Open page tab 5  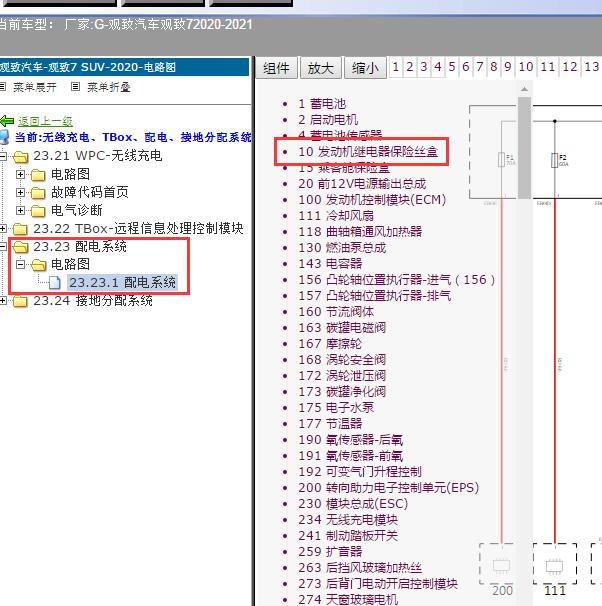[452, 67]
